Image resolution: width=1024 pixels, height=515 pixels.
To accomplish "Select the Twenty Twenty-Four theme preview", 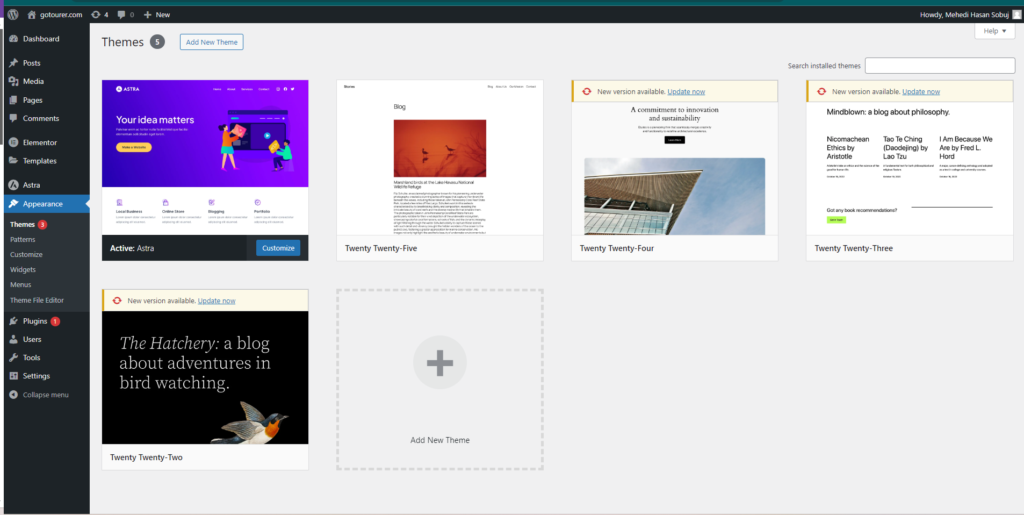I will [675, 168].
